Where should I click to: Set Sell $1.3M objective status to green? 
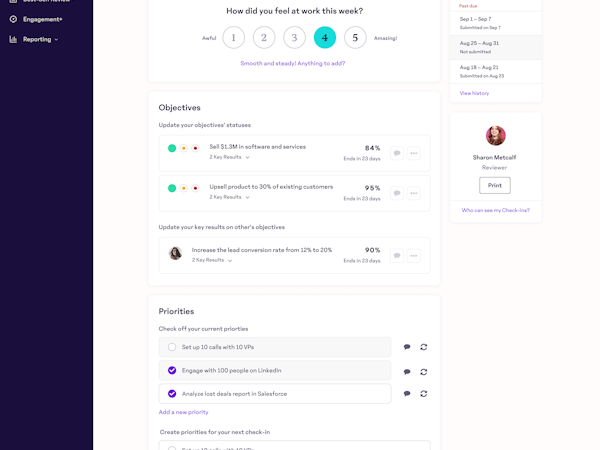[172, 148]
